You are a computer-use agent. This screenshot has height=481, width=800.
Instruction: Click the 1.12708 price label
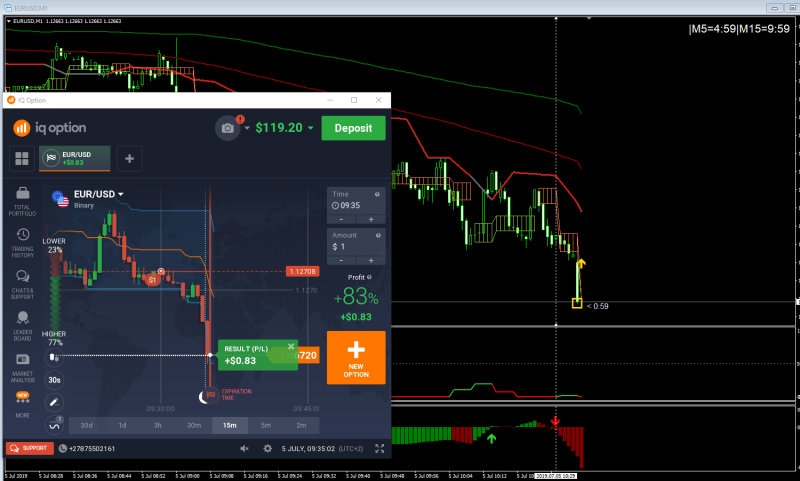point(303,271)
